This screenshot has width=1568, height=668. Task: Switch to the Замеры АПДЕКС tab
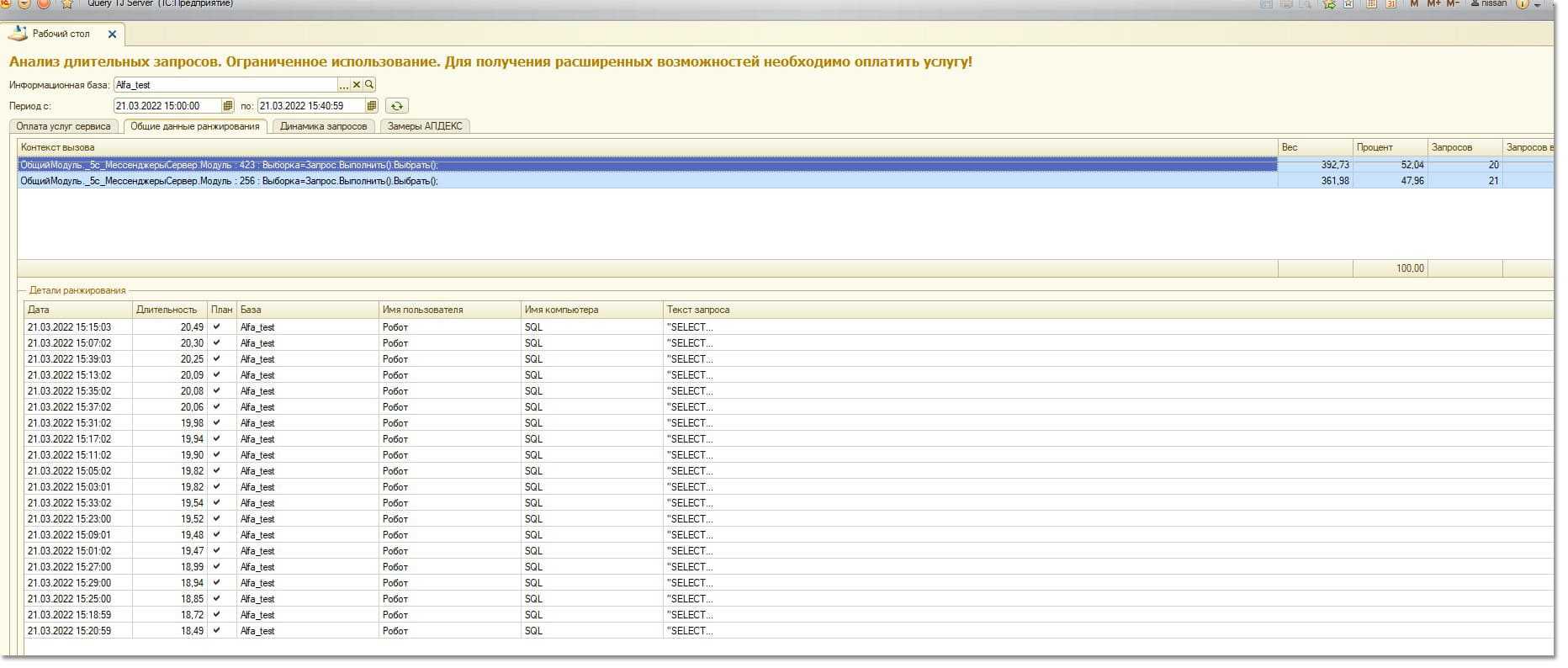pos(425,126)
